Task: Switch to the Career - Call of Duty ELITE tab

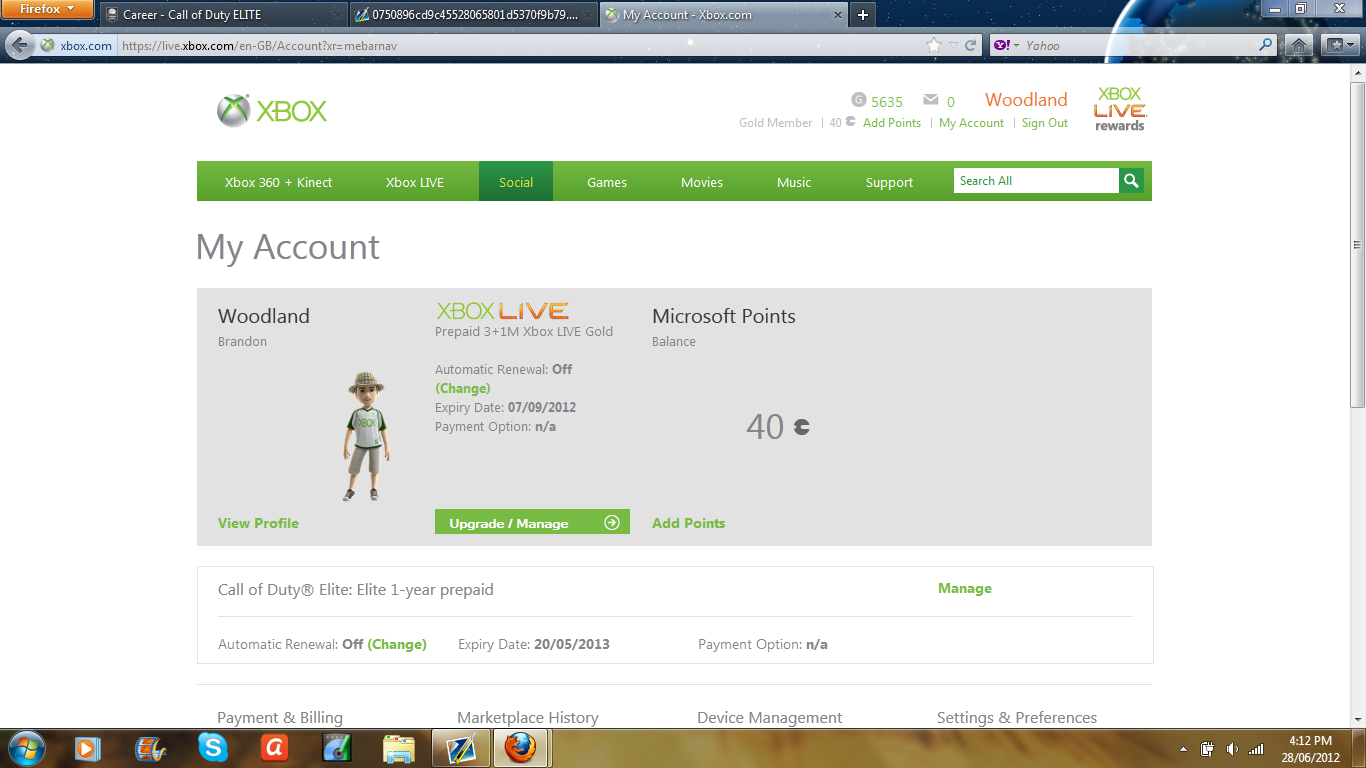Action: pos(223,15)
